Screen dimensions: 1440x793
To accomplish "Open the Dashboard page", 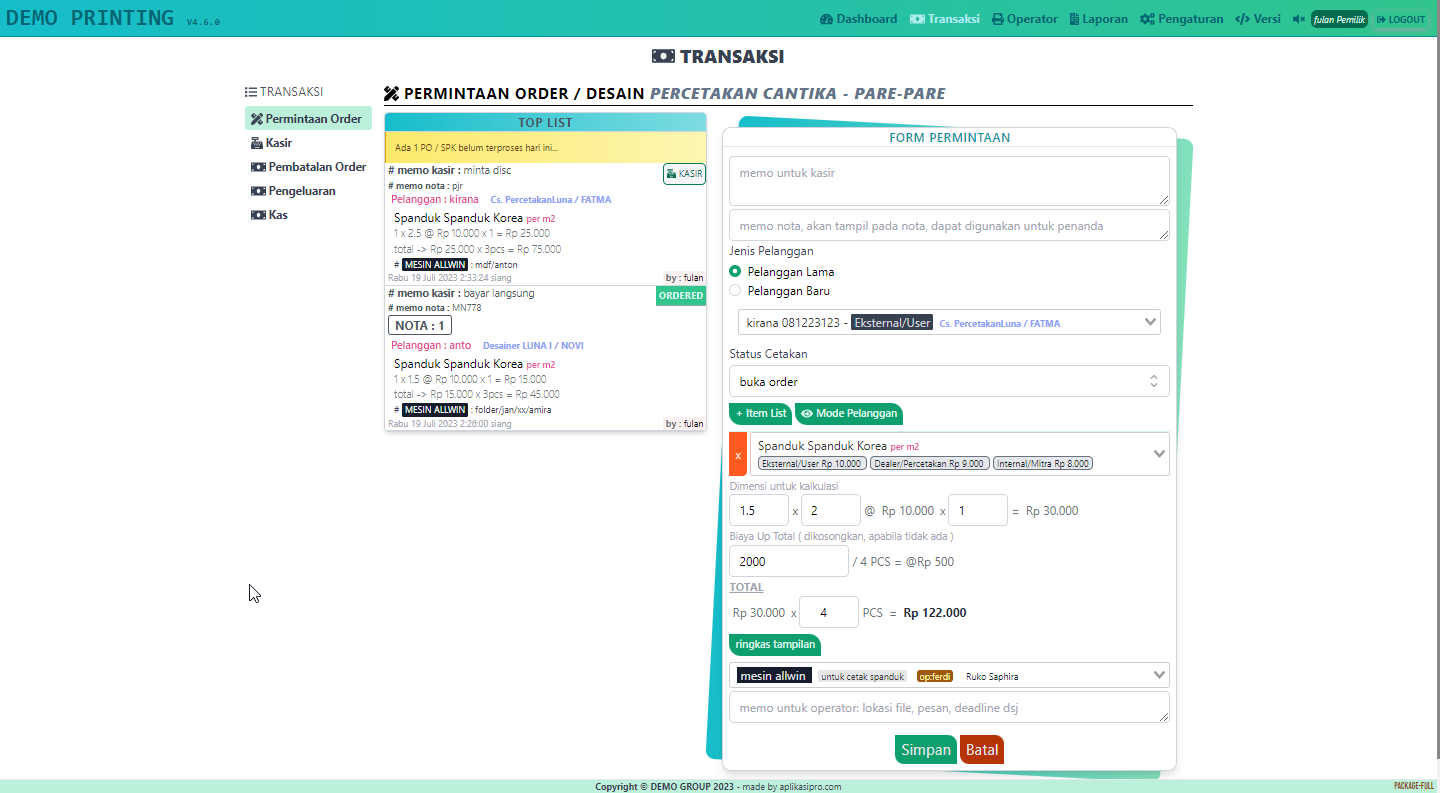I will pos(858,19).
